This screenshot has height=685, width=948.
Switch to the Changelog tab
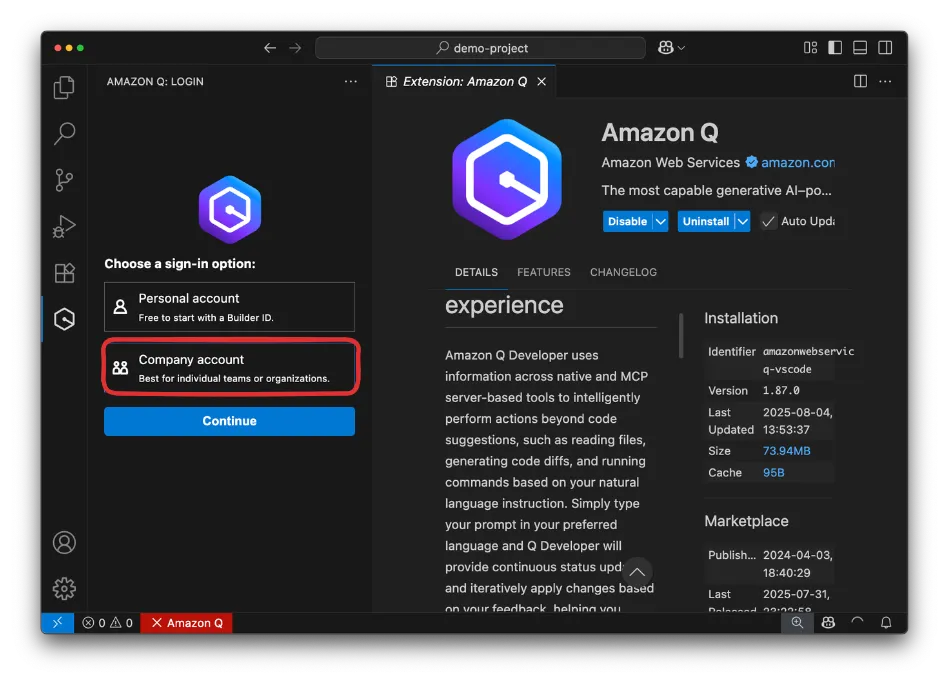[623, 272]
